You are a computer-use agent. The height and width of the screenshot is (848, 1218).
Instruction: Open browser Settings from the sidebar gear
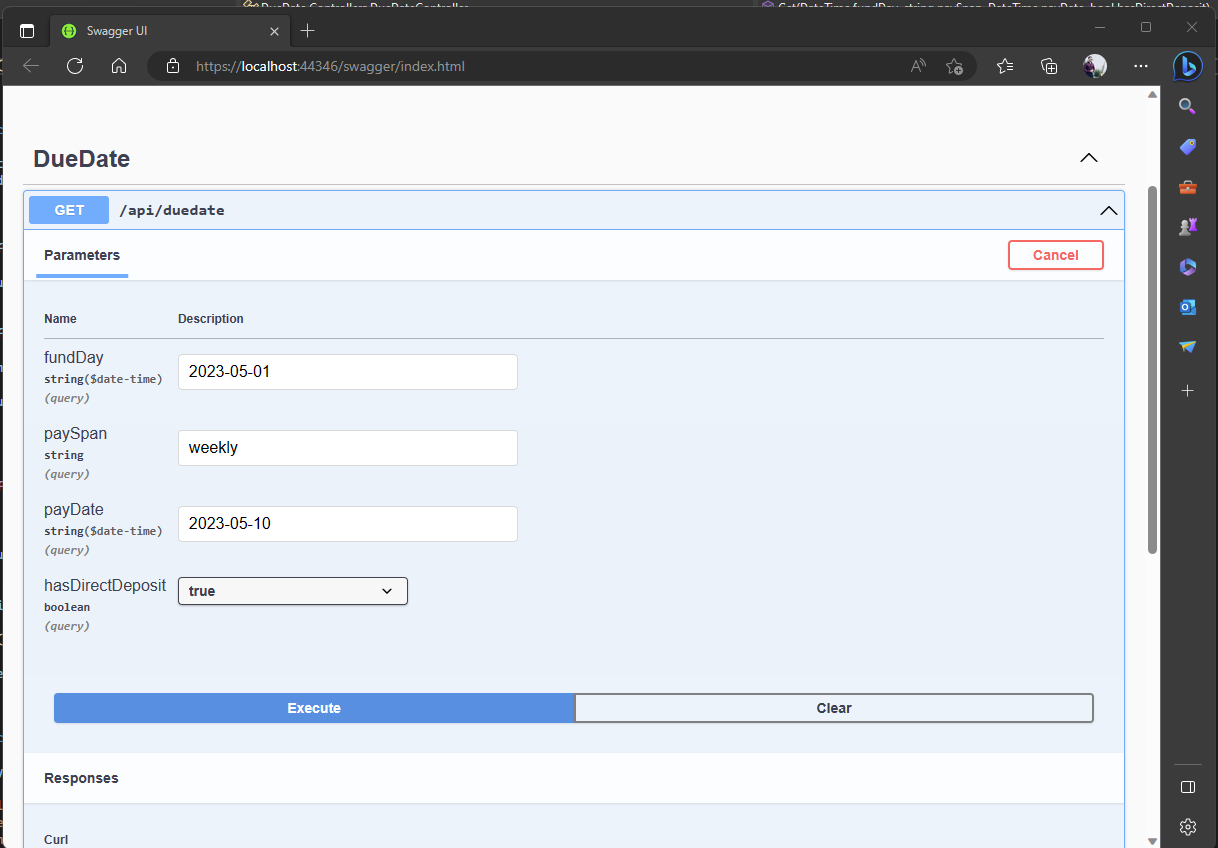pyautogui.click(x=1187, y=827)
